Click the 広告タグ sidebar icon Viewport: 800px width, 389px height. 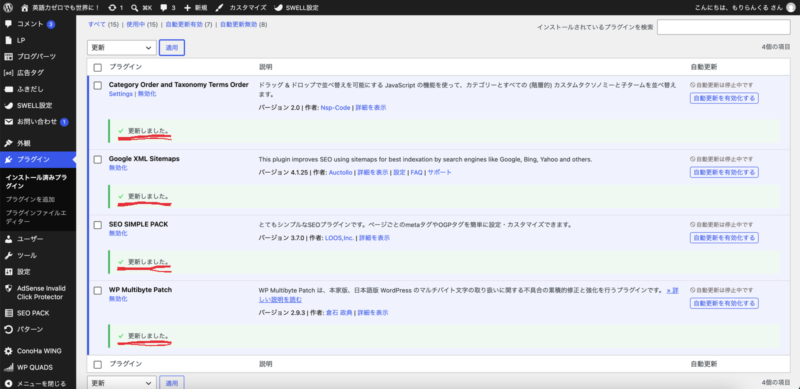coord(8,73)
